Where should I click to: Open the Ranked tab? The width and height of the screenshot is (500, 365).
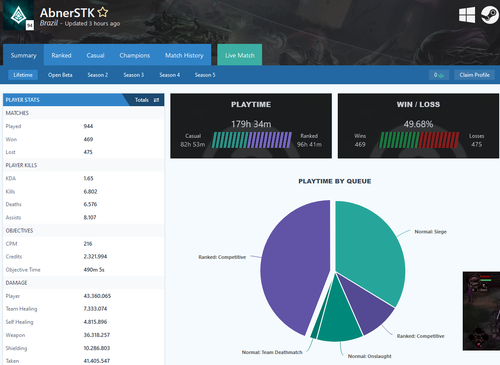(61, 55)
